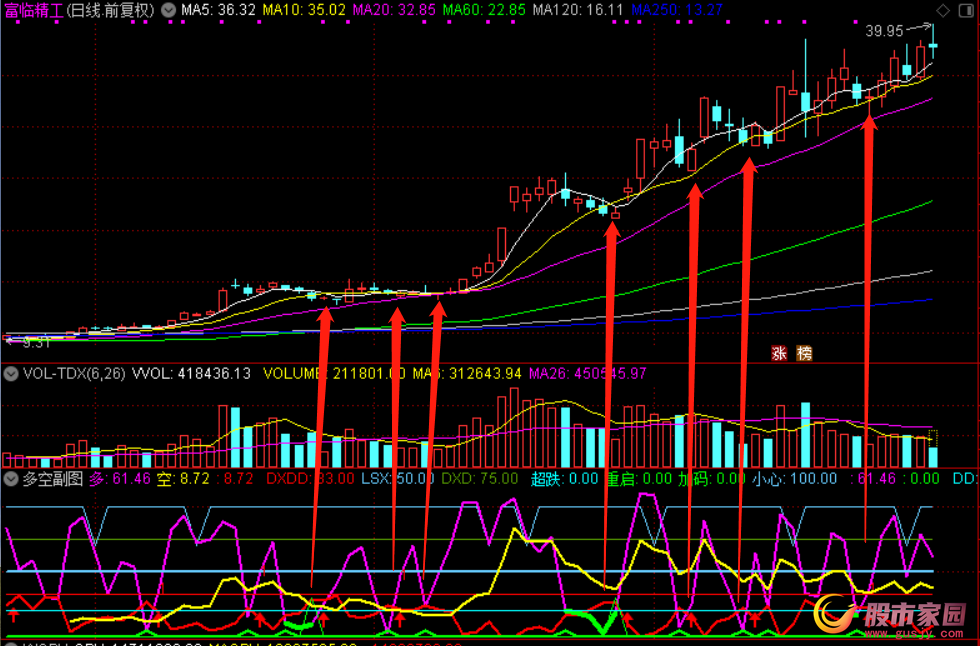Select the MA120 moving average label
This screenshot has width=980, height=646.
coord(578,10)
